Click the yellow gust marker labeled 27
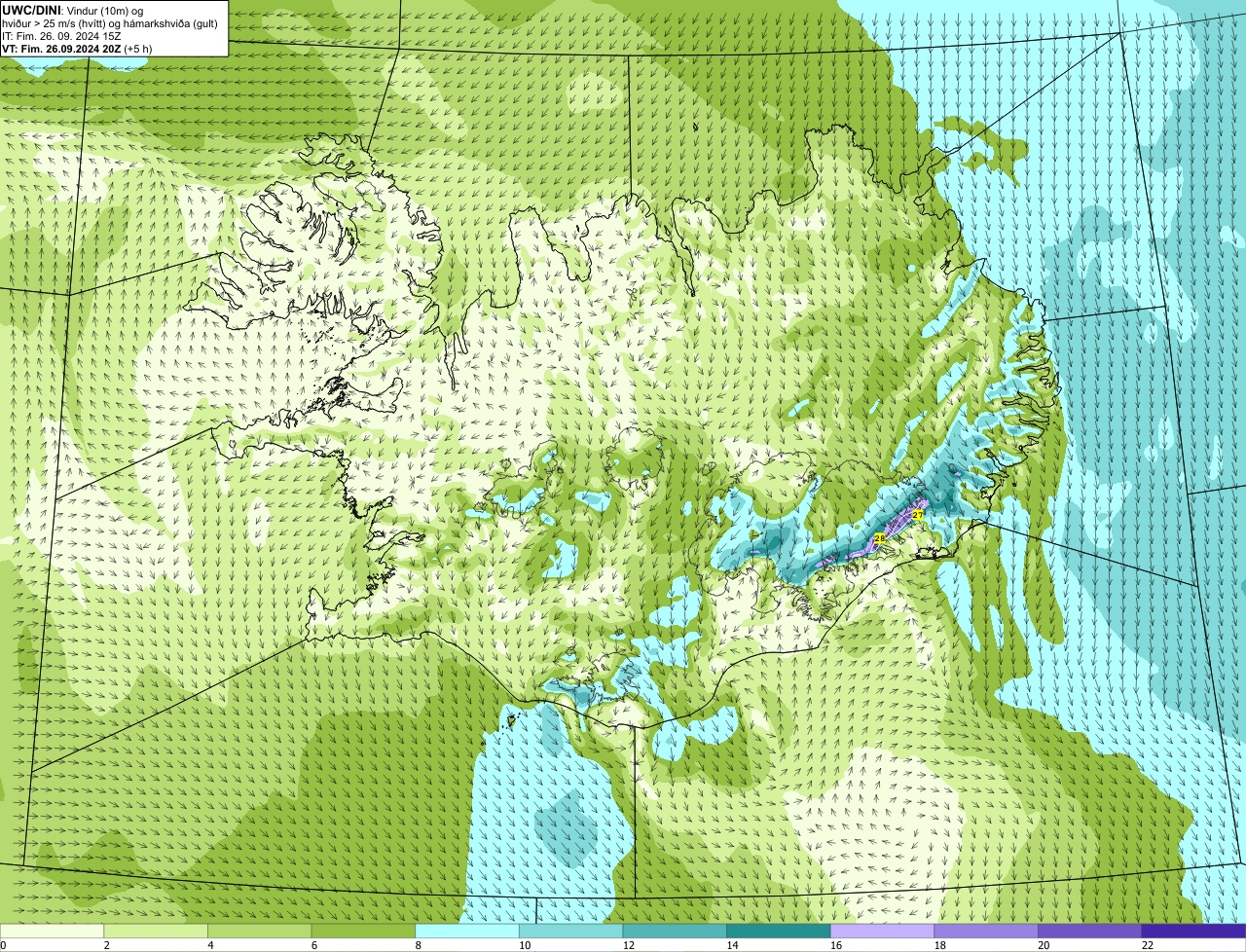The image size is (1246, 952). tap(917, 514)
